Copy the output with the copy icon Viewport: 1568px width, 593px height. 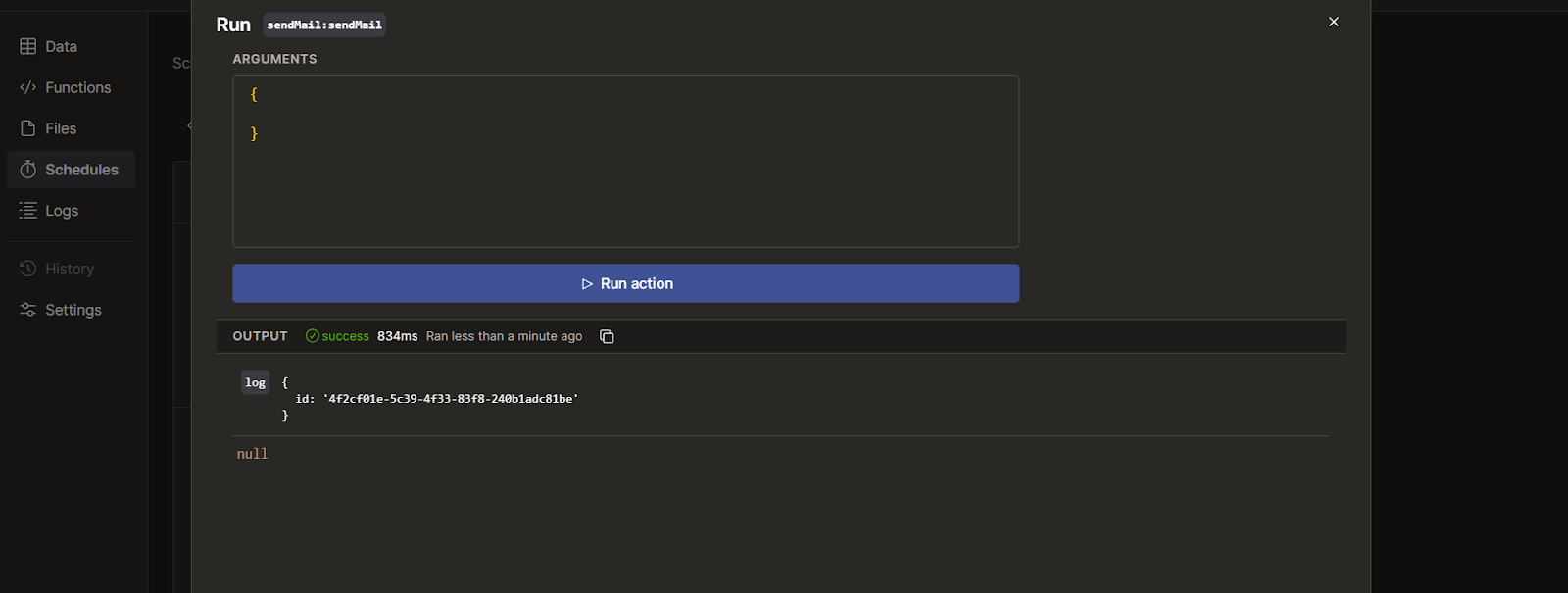point(607,336)
